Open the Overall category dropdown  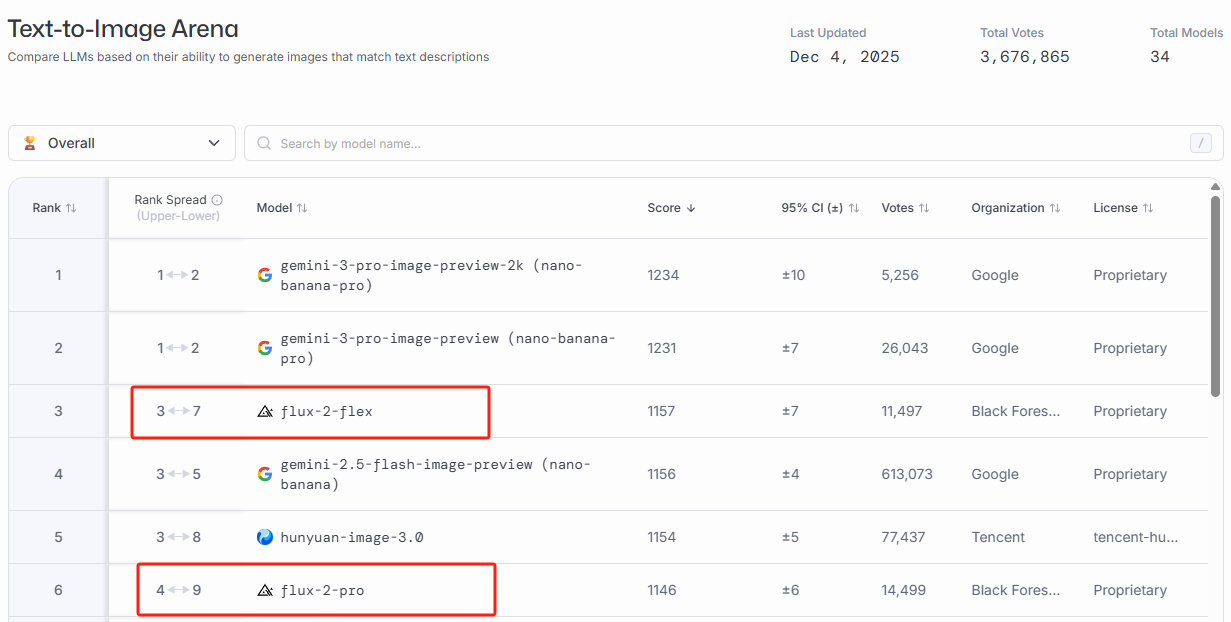[122, 143]
